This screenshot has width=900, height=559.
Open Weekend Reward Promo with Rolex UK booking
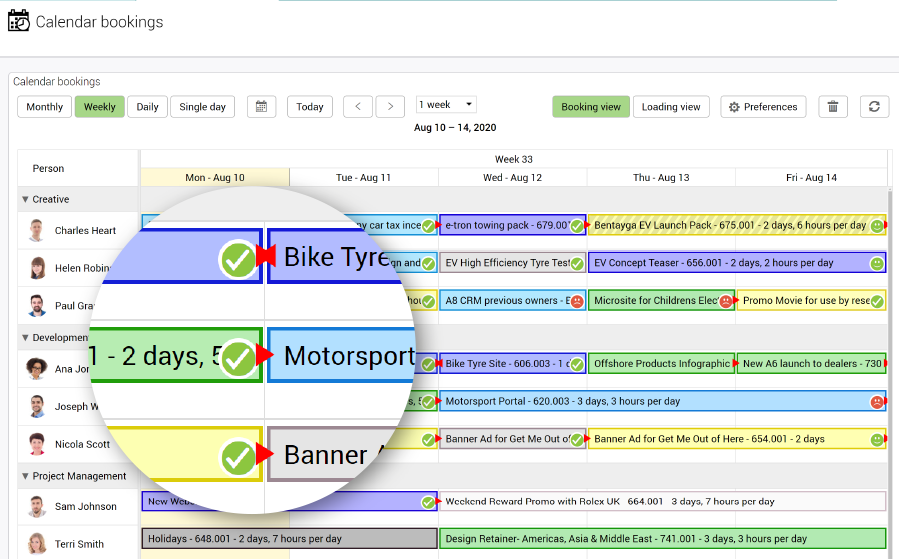(662, 502)
